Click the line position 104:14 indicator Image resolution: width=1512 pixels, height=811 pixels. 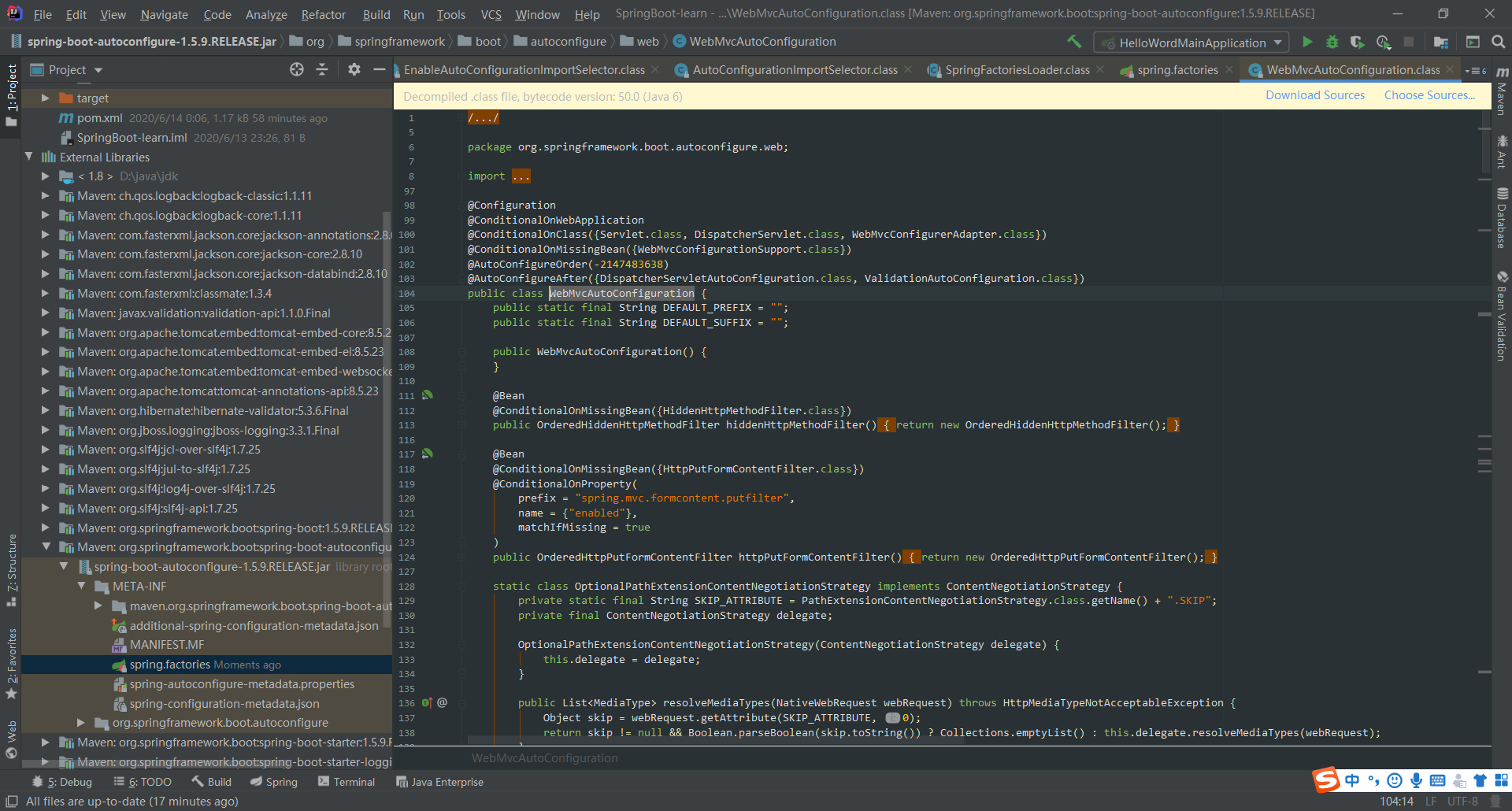[1396, 801]
